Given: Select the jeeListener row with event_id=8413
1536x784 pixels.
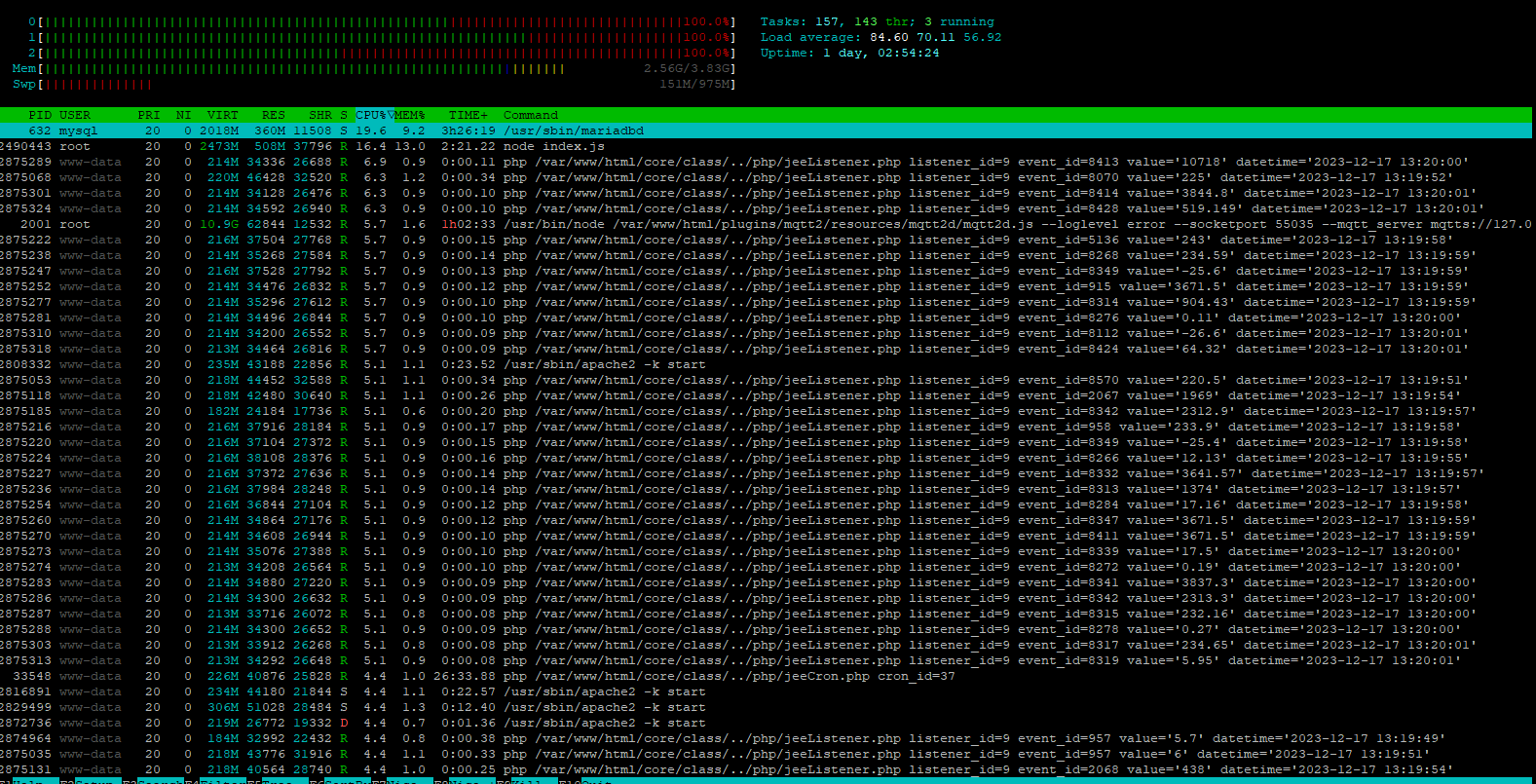Looking at the screenshot, I should click(766, 162).
